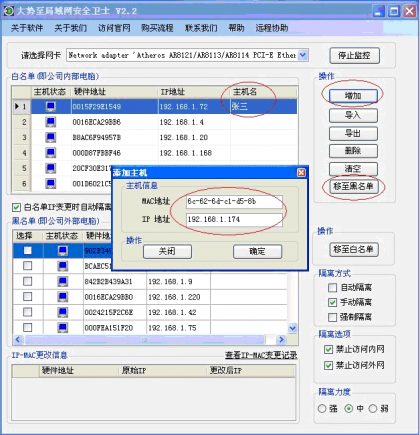Click host status icon in whitelist row 6

[x=51, y=183]
